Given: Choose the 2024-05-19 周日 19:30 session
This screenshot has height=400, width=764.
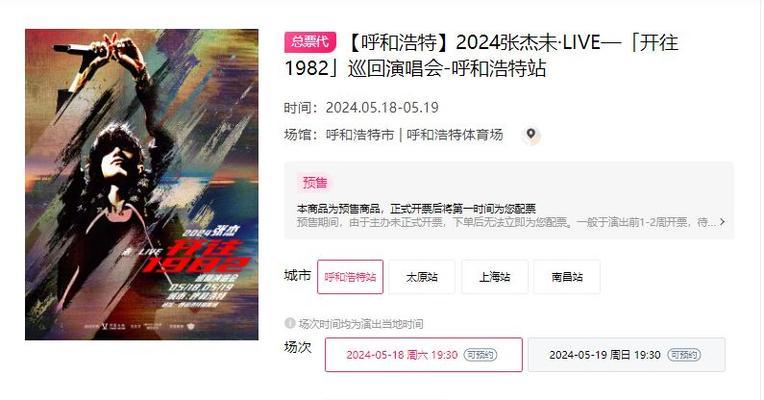Looking at the screenshot, I should click(627, 355).
